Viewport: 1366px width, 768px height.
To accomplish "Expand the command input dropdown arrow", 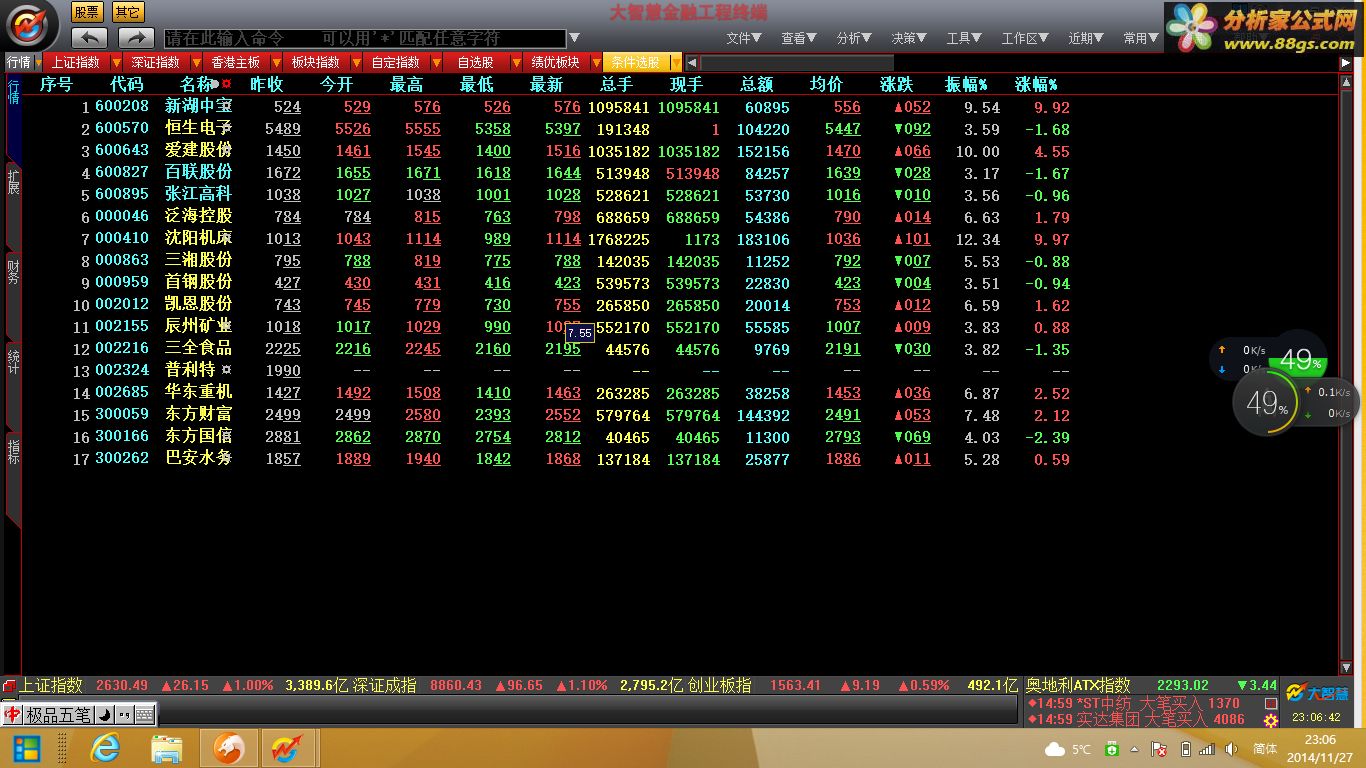I will pos(574,38).
